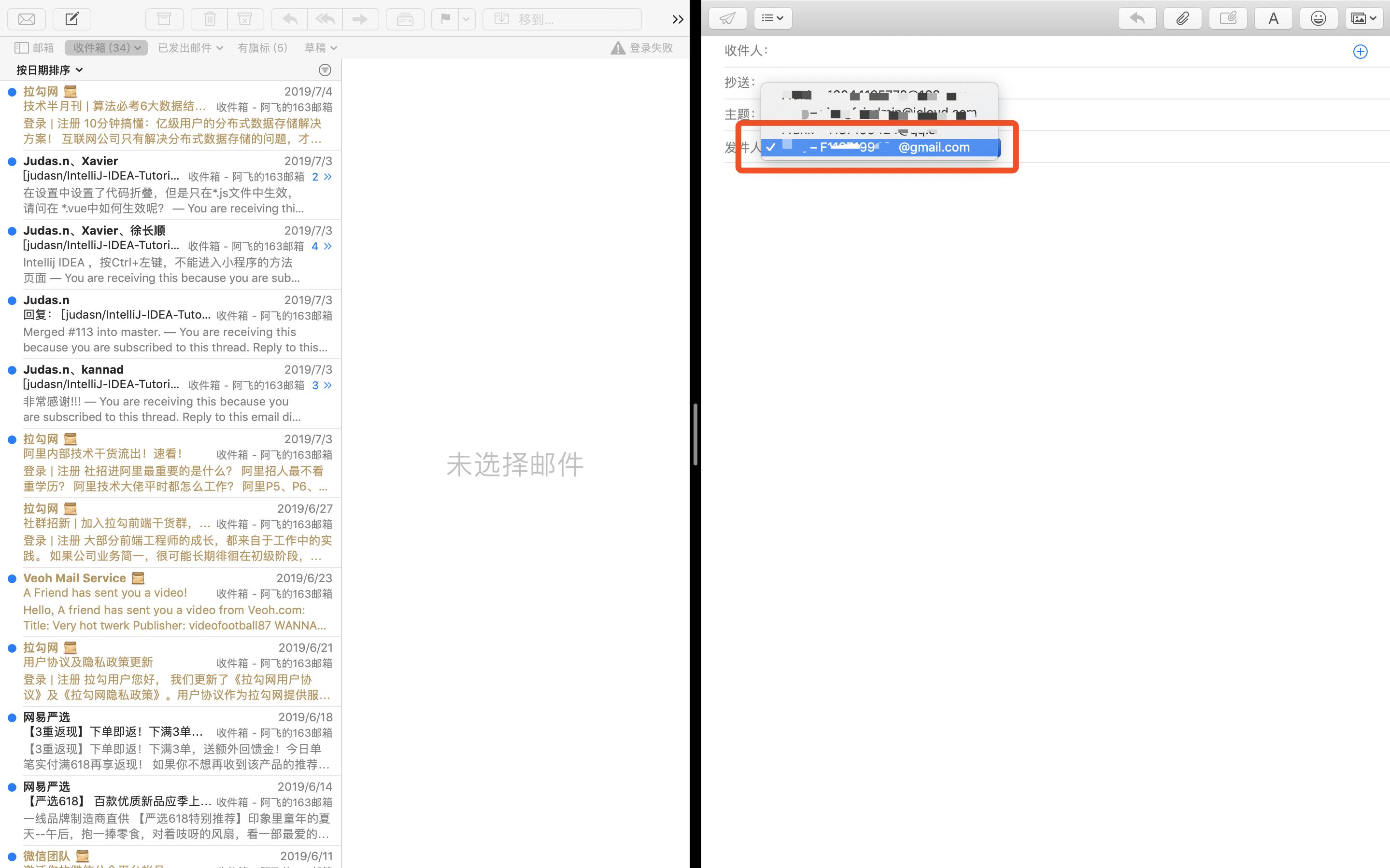Move the message to junk with the junk icon
This screenshot has width=1390, height=868.
coord(246,19)
